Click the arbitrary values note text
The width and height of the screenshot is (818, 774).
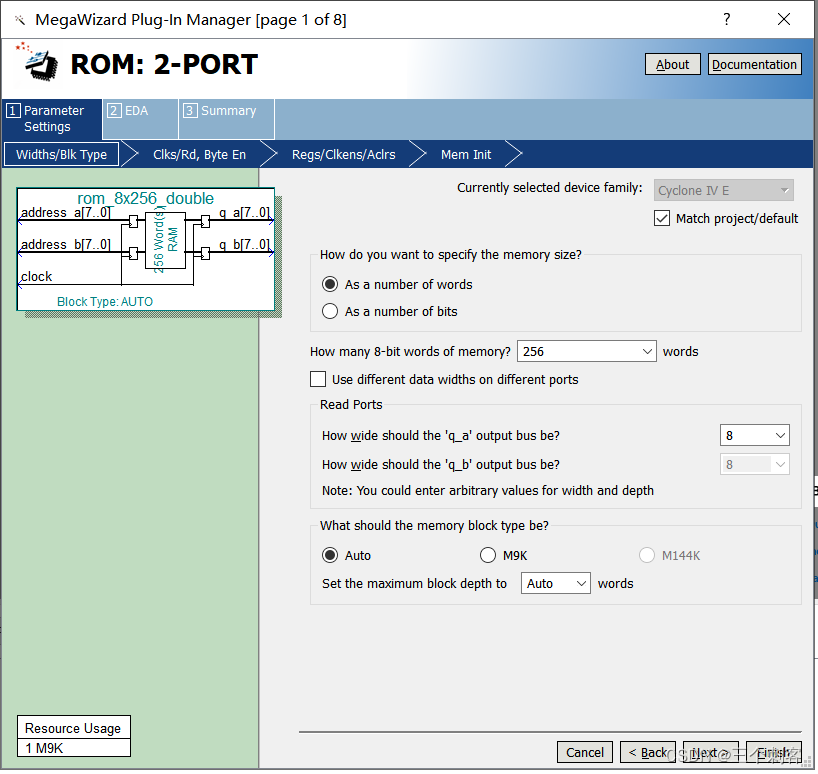(487, 490)
